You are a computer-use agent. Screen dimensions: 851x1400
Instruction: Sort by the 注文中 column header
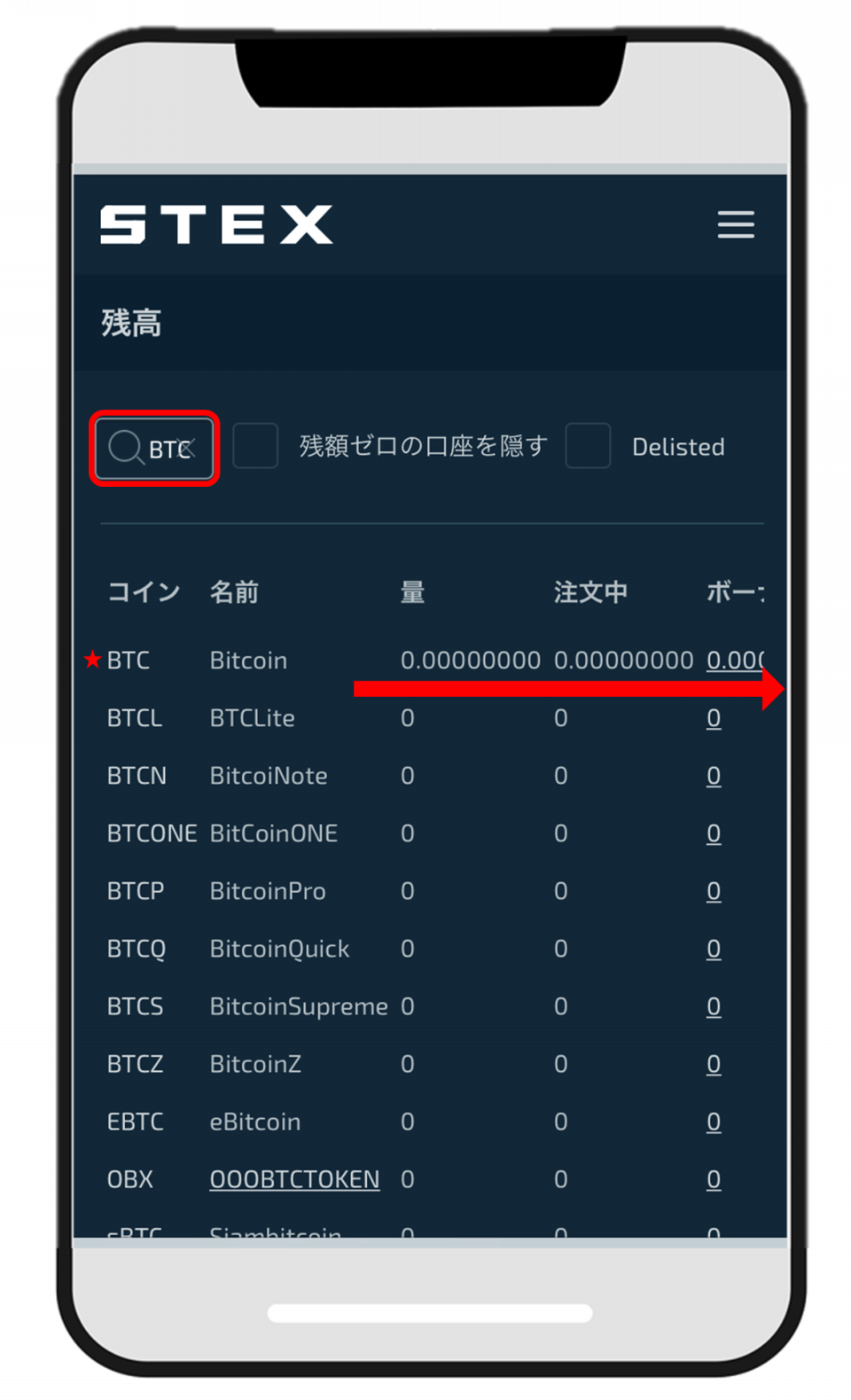click(x=590, y=592)
